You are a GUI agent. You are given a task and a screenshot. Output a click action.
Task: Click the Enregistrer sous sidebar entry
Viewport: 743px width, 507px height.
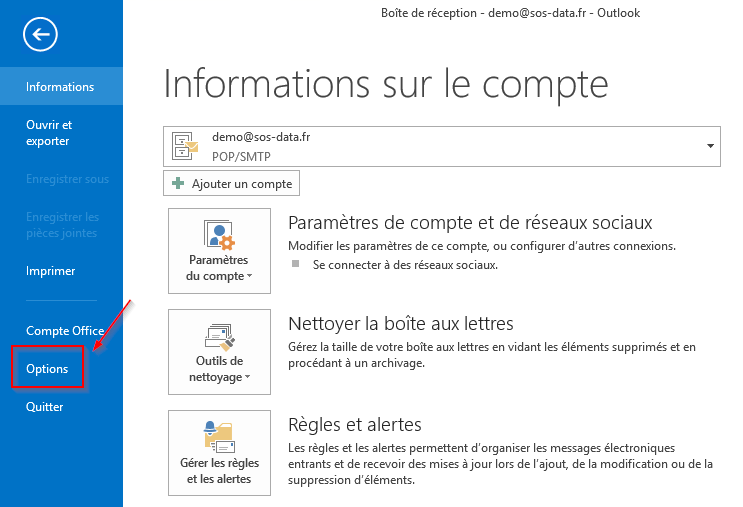coord(68,179)
